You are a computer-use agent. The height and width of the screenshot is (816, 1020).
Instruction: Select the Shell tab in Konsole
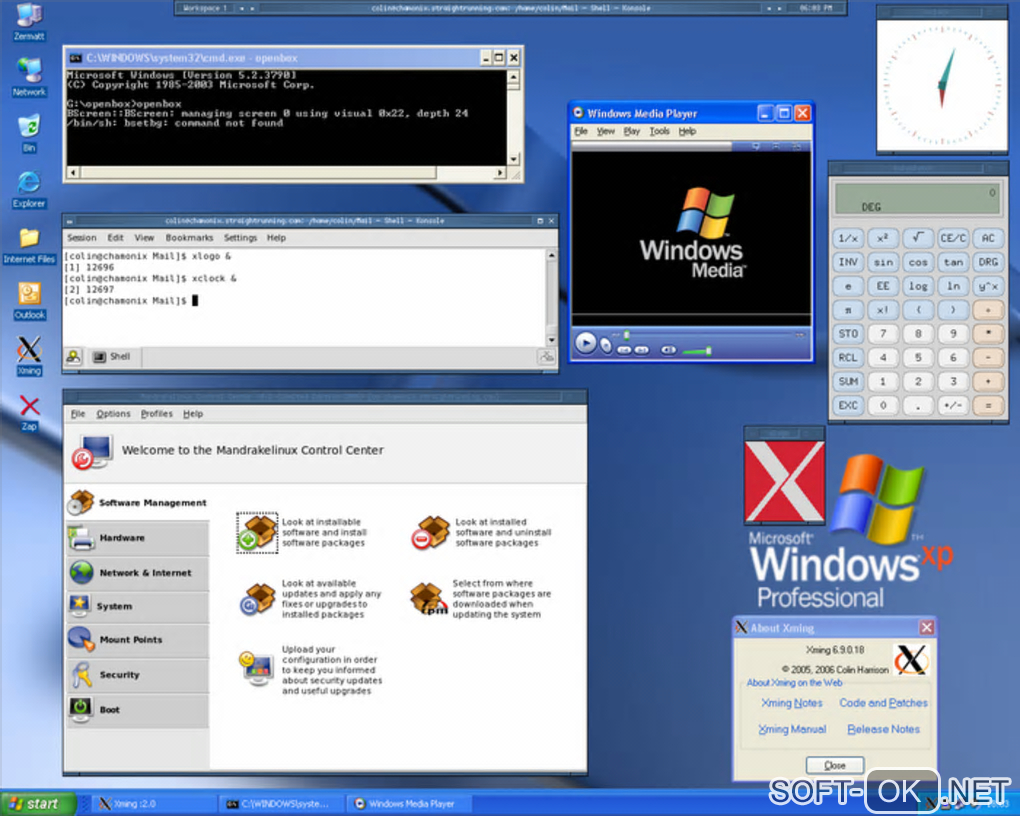(x=112, y=357)
